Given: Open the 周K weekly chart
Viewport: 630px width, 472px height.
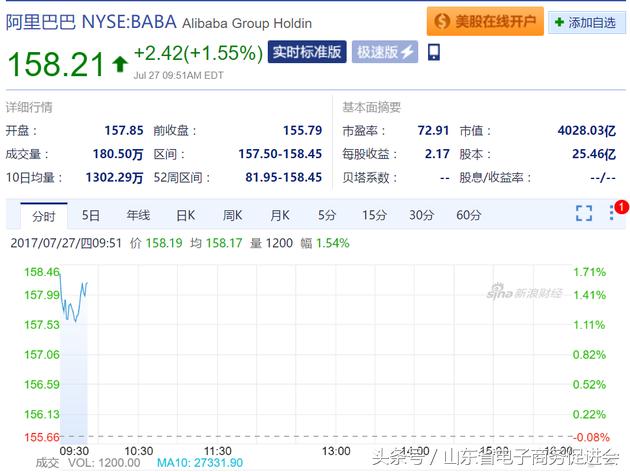Looking at the screenshot, I should 232,215.
